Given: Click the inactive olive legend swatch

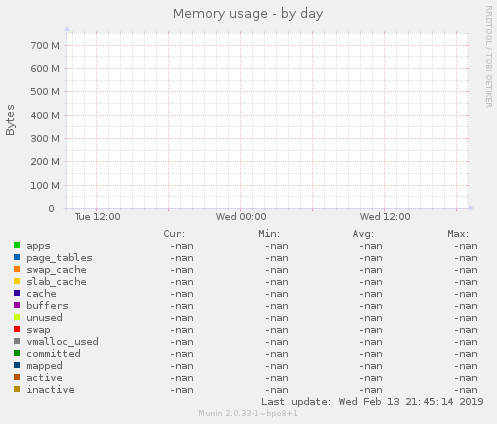Looking at the screenshot, I should pos(17,389).
